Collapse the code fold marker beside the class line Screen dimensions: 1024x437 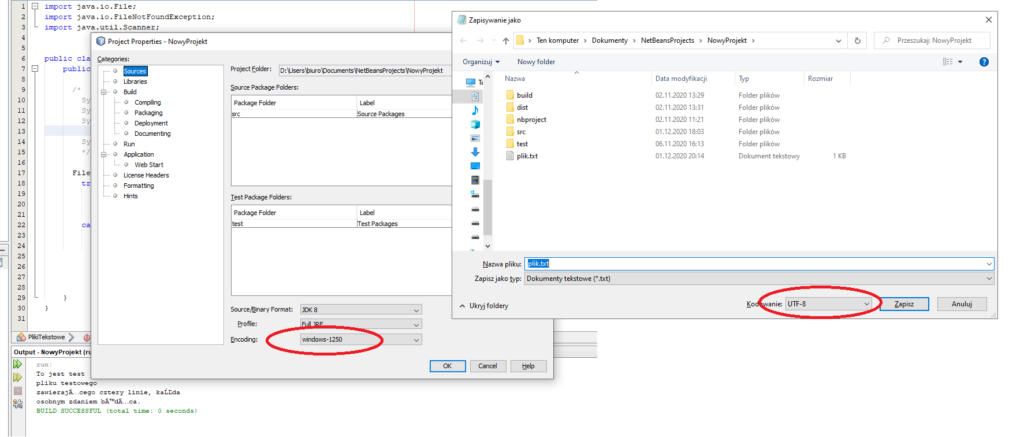36,69
